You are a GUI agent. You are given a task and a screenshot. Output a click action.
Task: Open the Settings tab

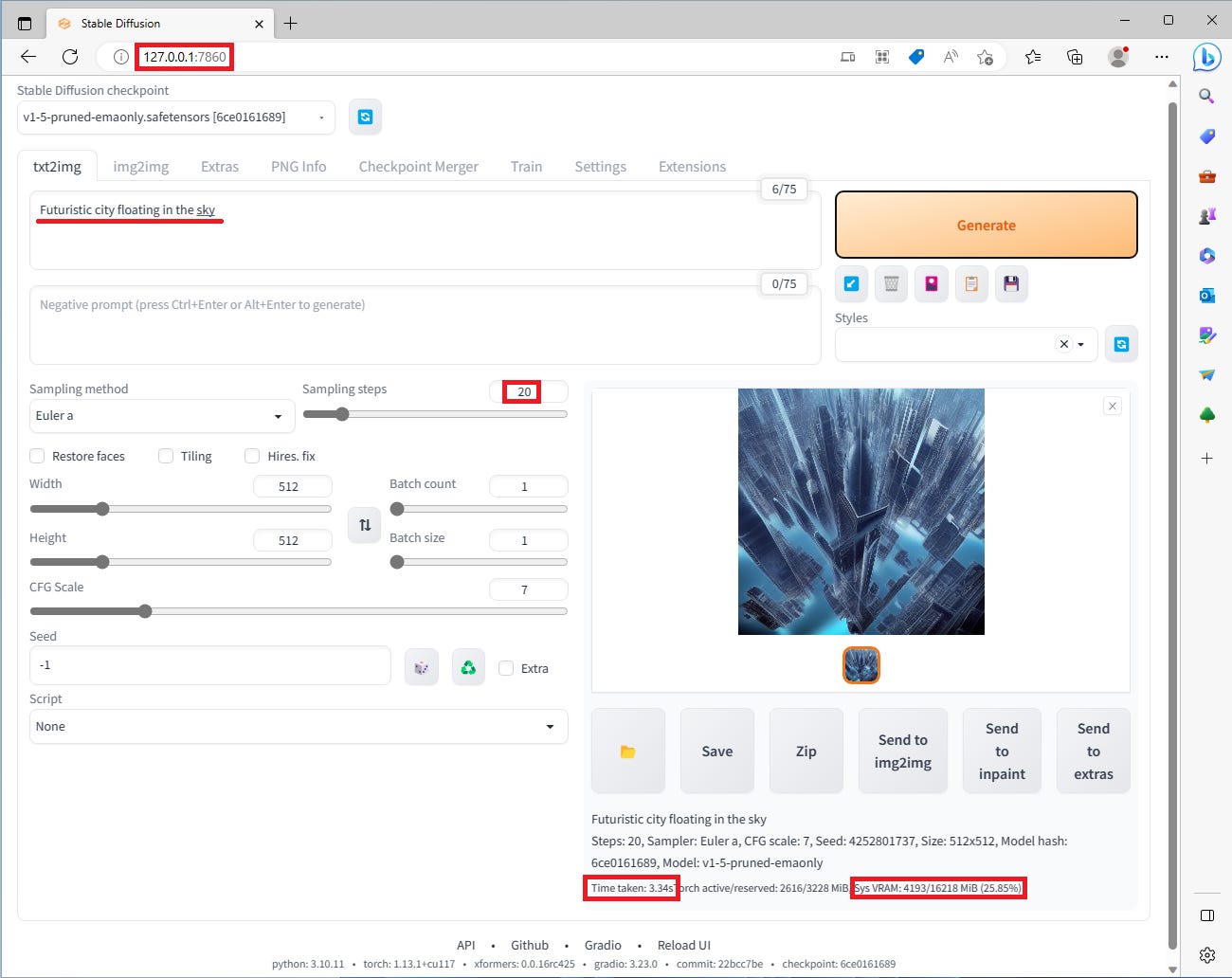[x=600, y=166]
